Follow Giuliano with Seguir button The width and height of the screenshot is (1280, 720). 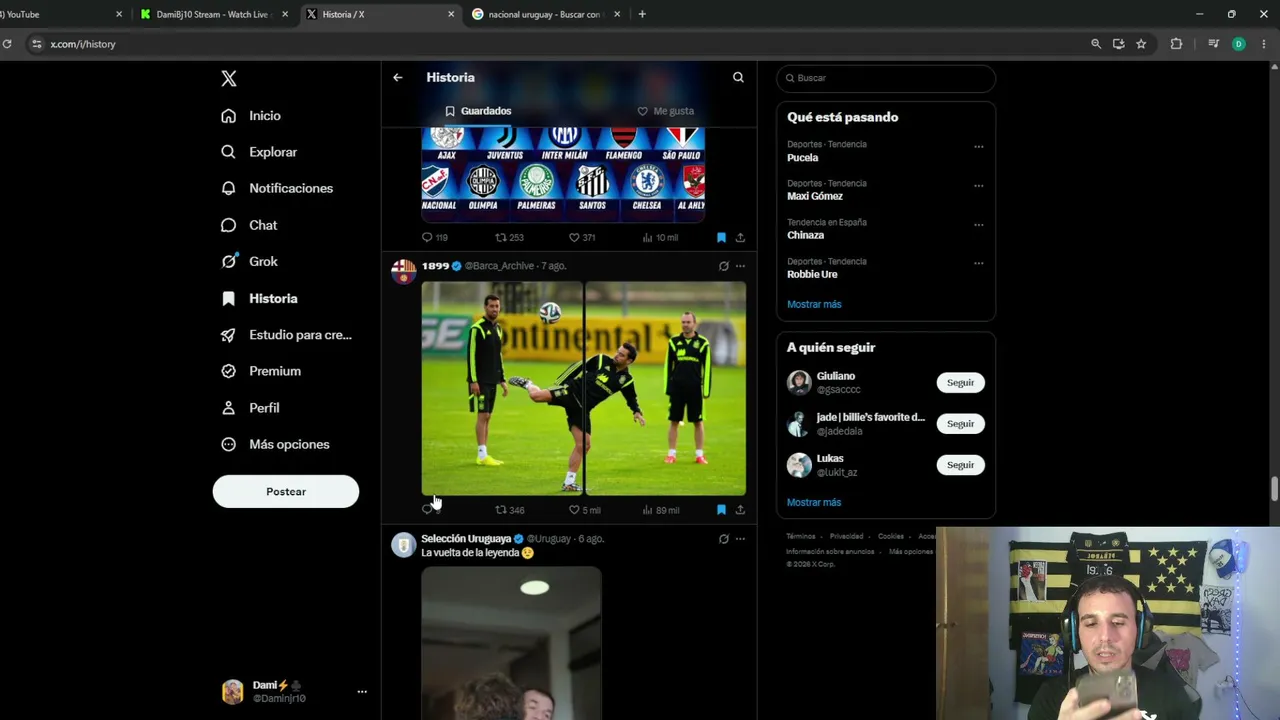[x=960, y=383]
